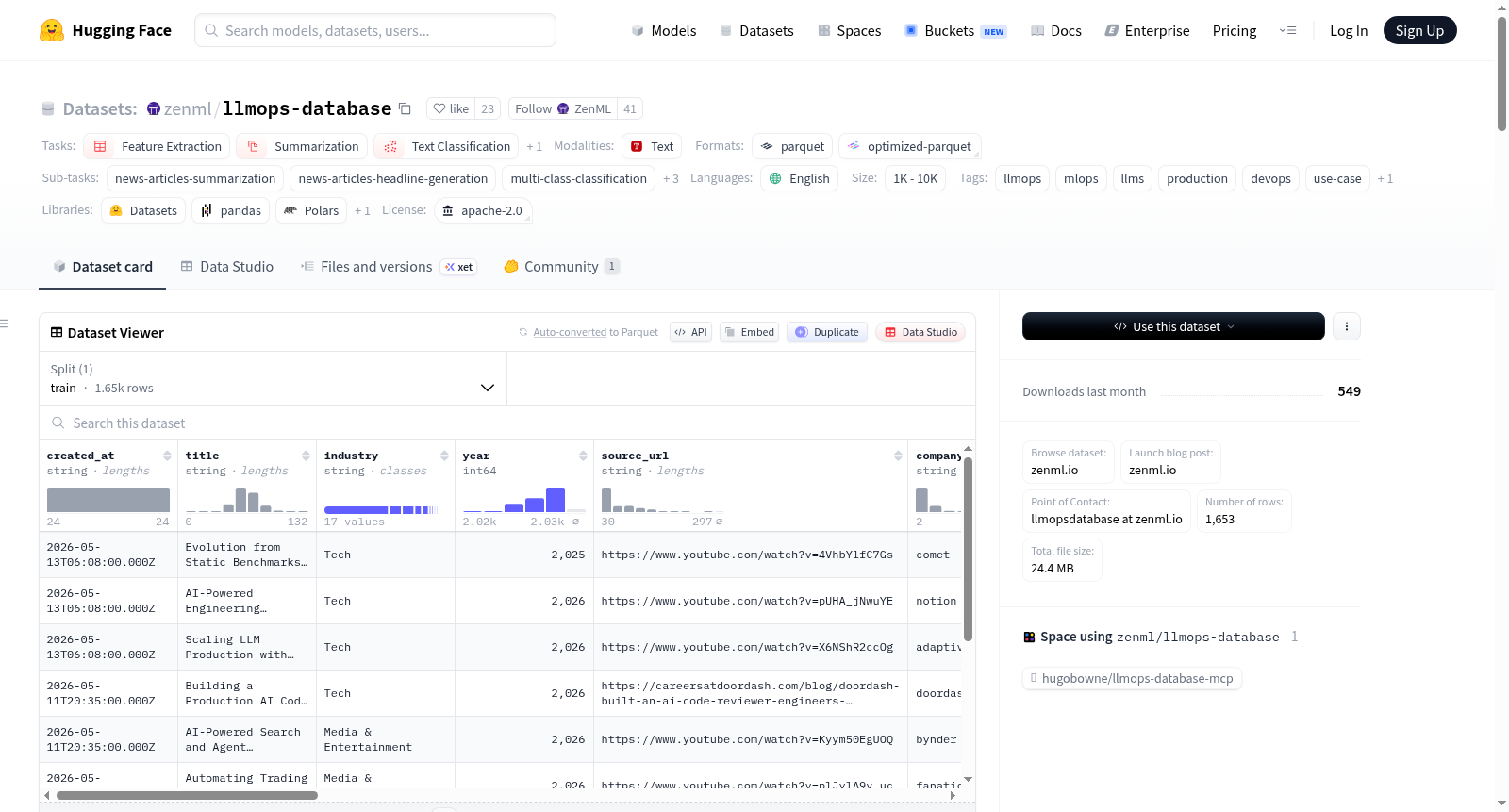The image size is (1509, 812).
Task: Expand the +3 additional sub-tasks
Action: pos(671,178)
